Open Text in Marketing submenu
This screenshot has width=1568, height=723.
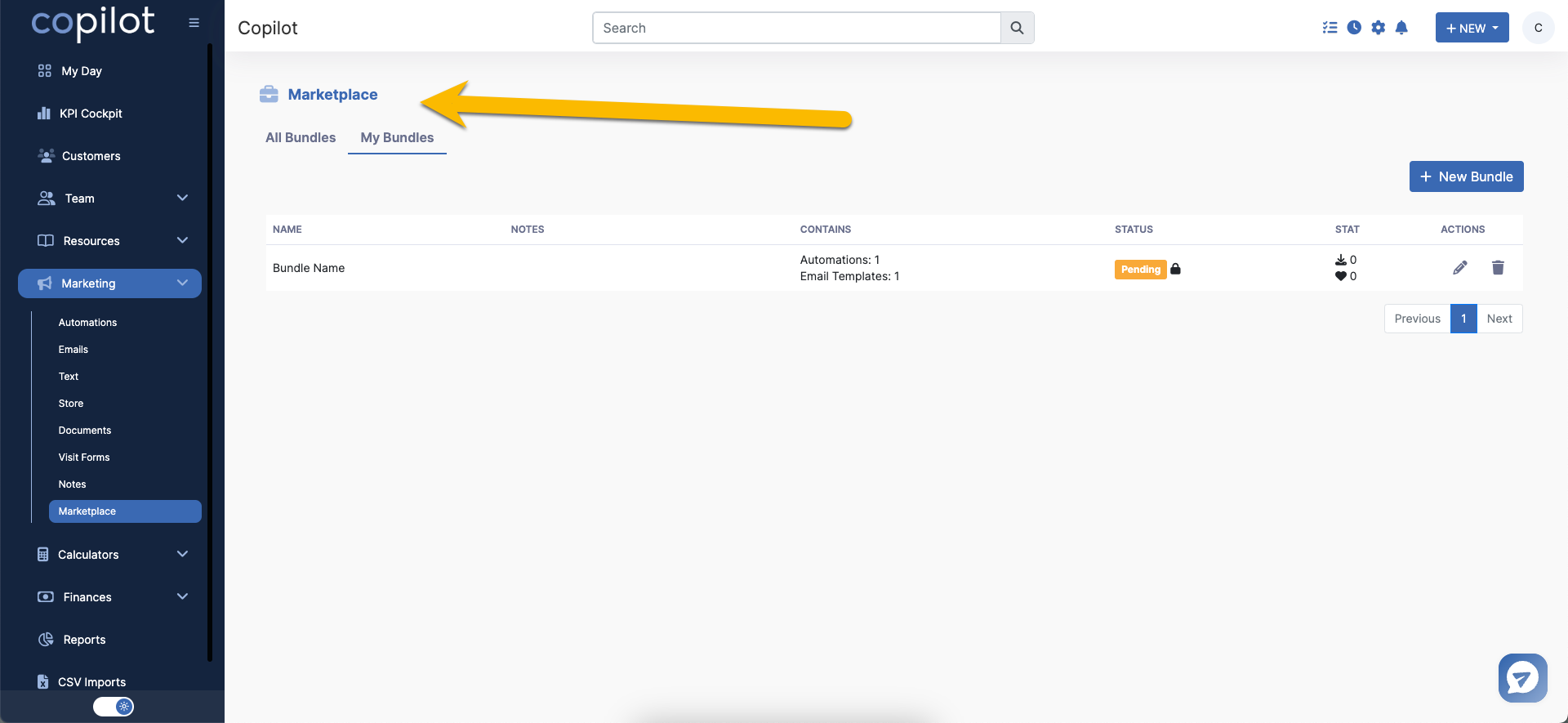pos(69,377)
